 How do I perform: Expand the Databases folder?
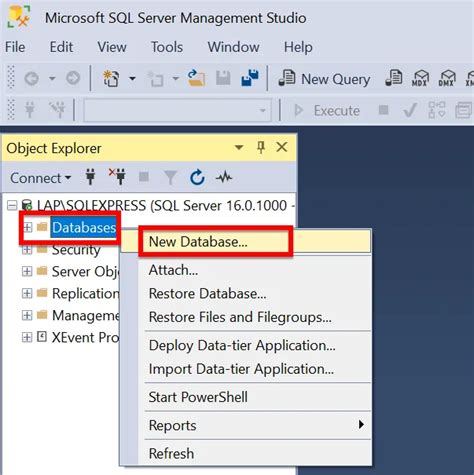27,227
